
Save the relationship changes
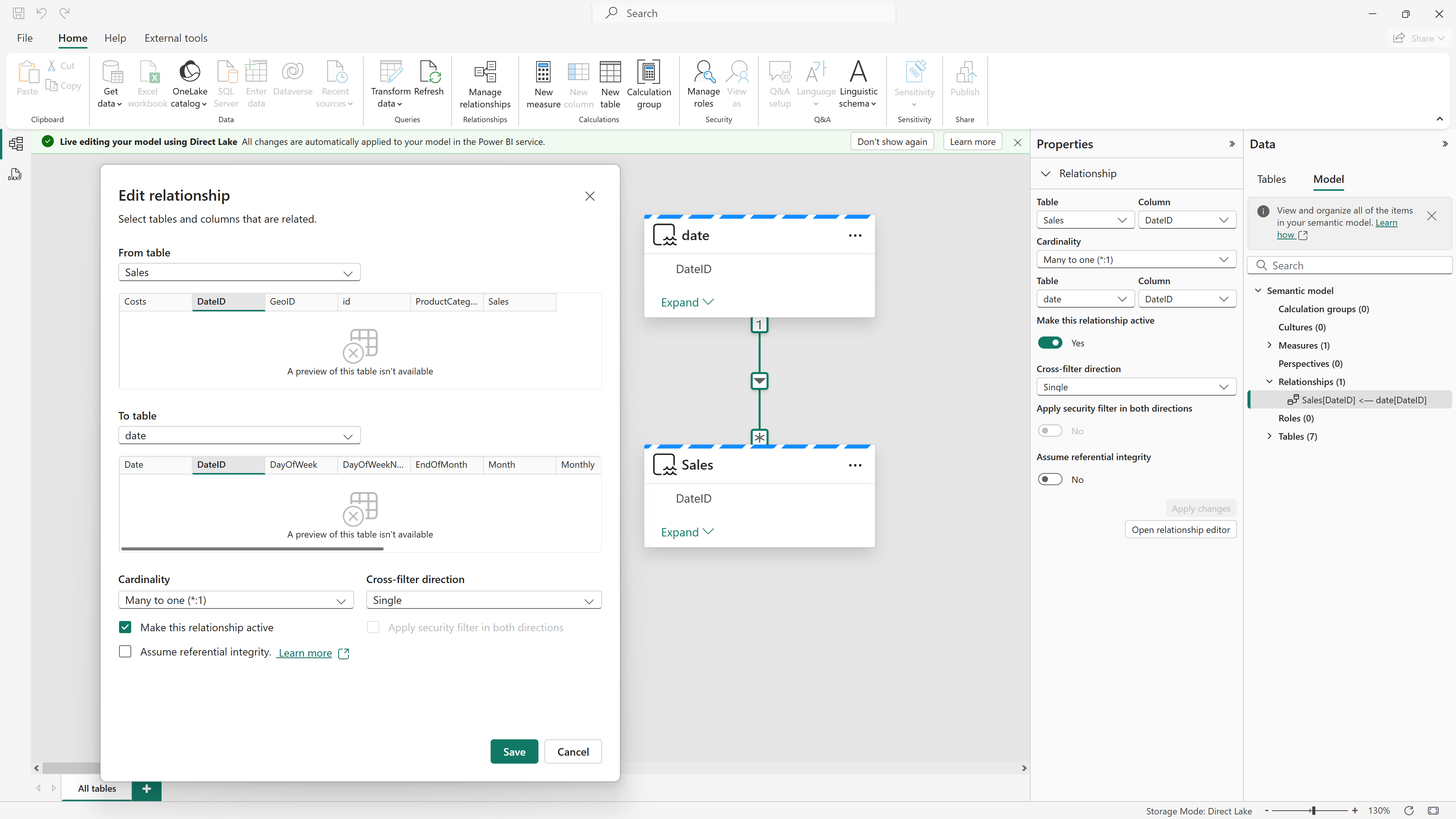pos(514,752)
